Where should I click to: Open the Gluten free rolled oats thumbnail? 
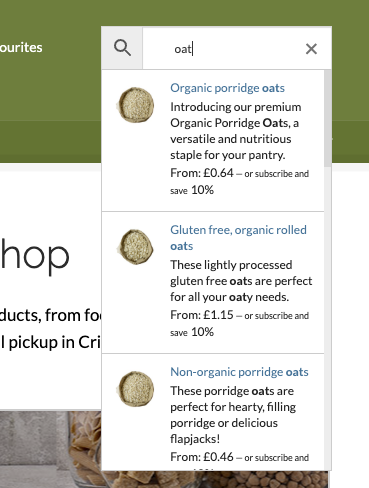pos(136,247)
